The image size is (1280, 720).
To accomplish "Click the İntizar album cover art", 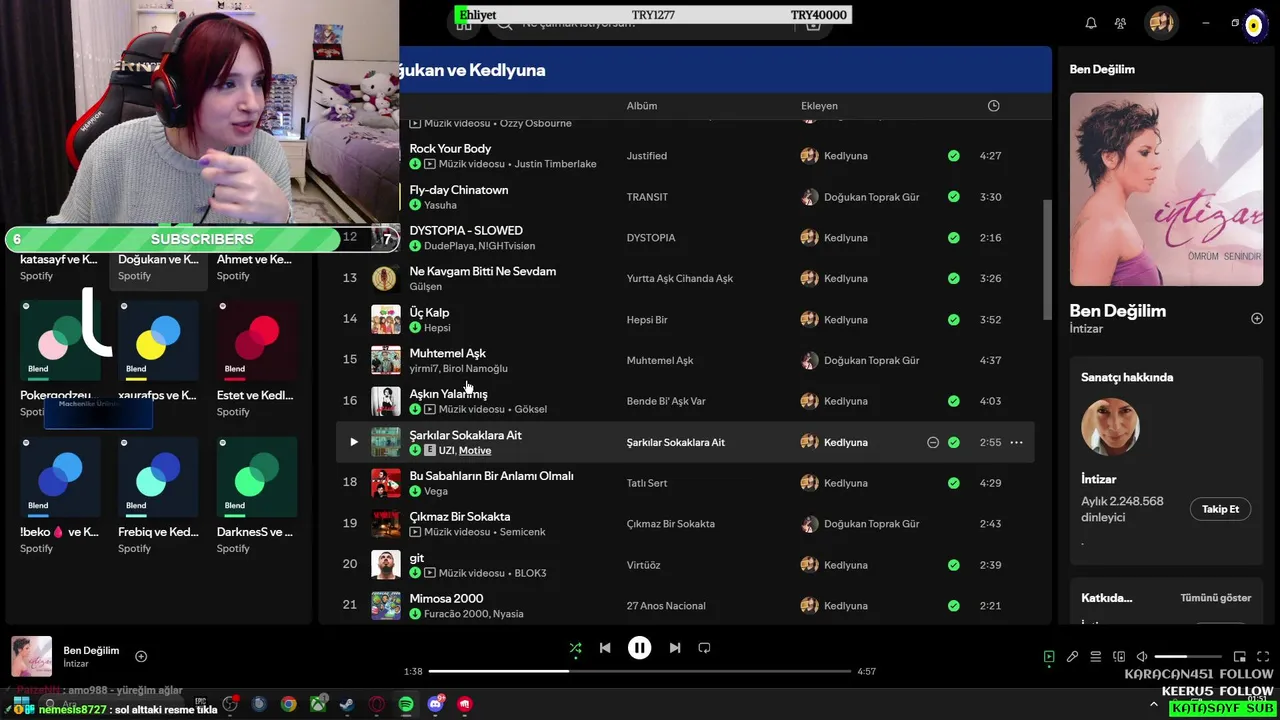I will [1166, 189].
